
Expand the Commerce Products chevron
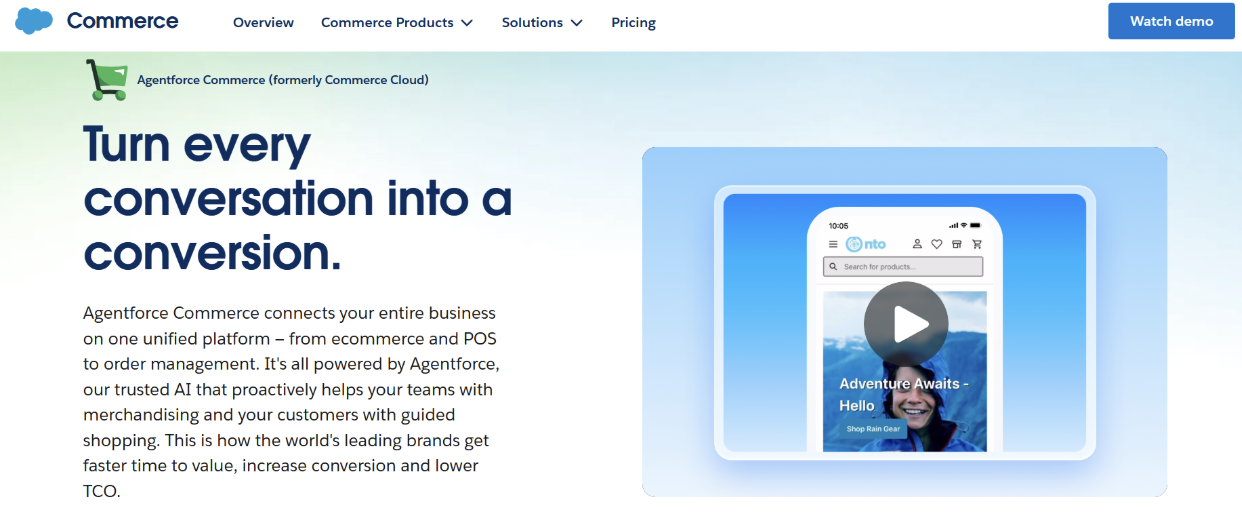(467, 22)
